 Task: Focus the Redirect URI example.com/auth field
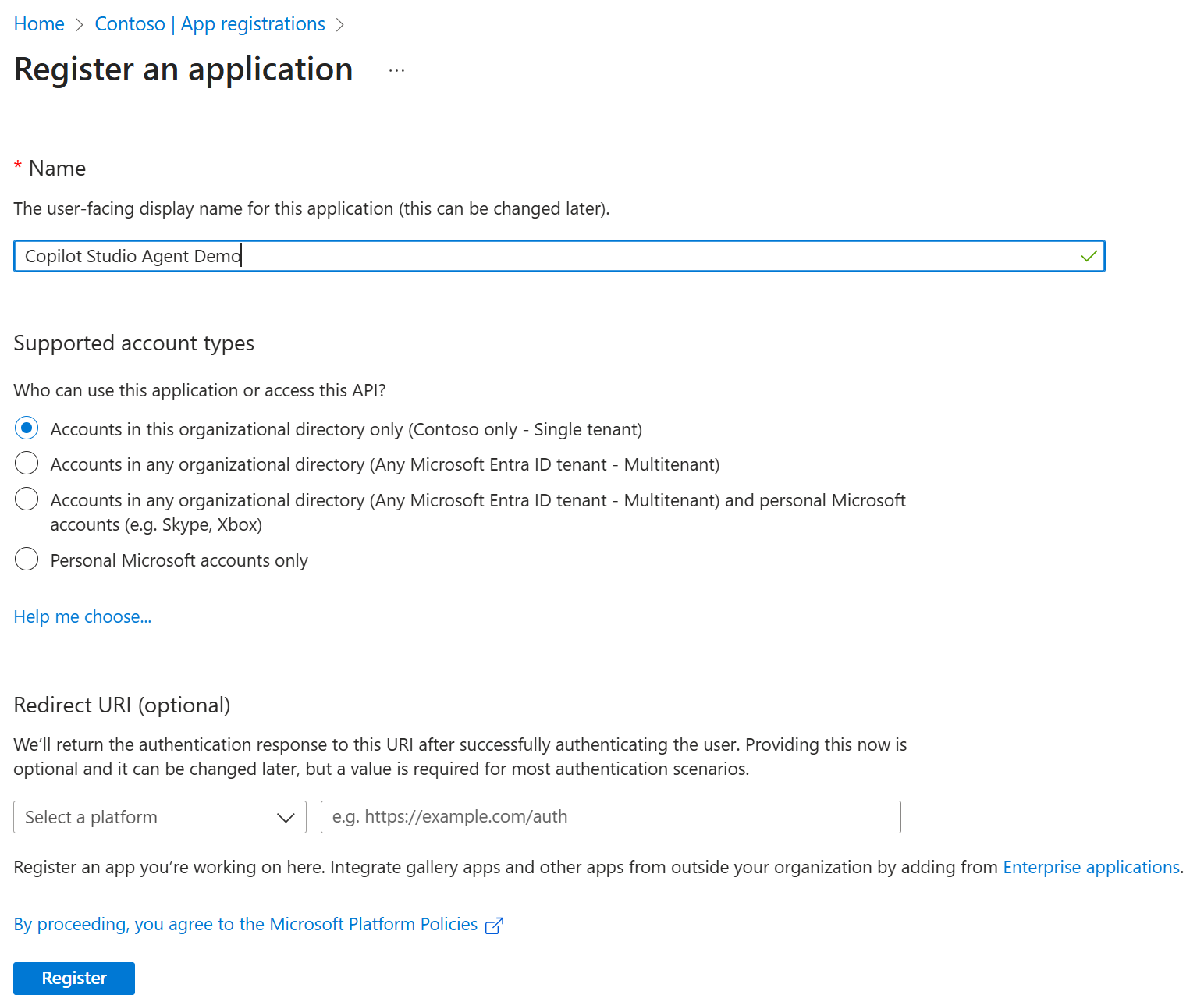pyautogui.click(x=611, y=817)
